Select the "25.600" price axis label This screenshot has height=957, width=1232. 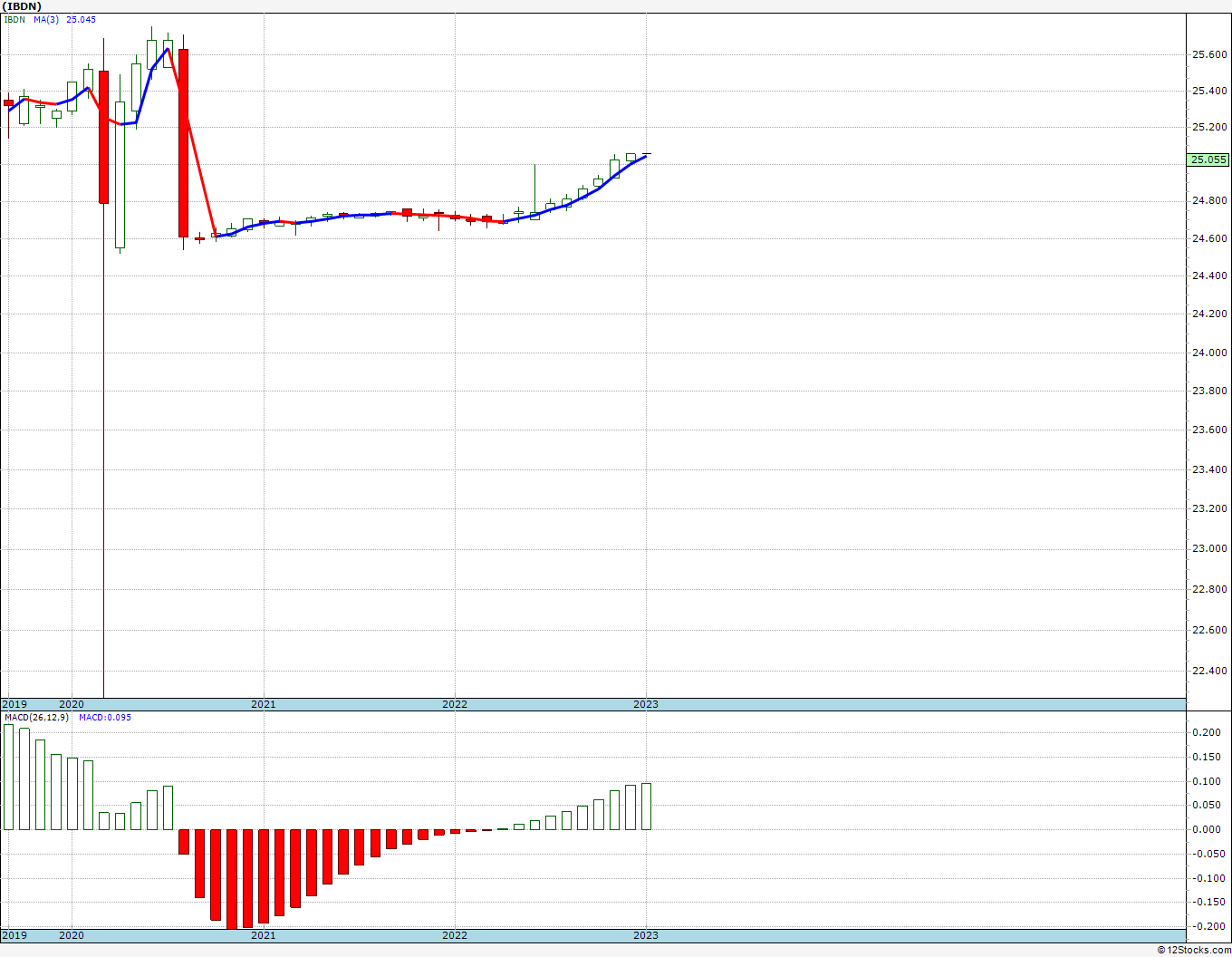1209,54
